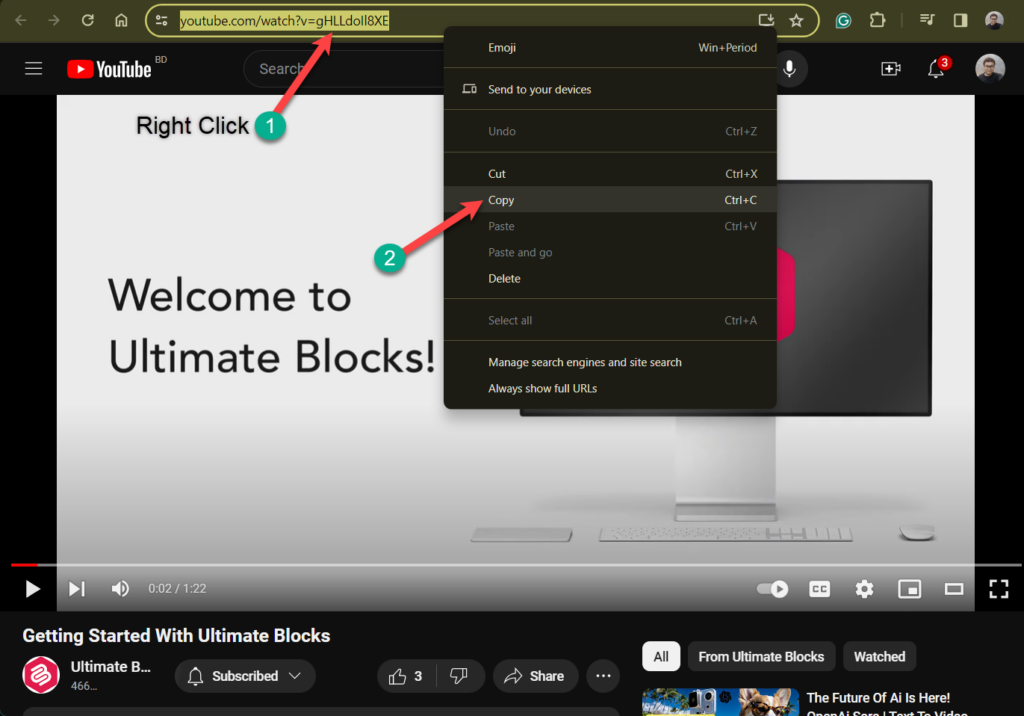
Task: Click the recommended video thumbnail
Action: (720, 702)
